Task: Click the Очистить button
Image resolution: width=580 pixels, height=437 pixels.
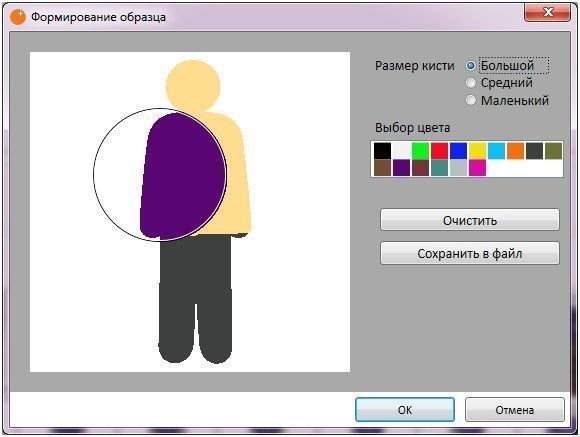Action: click(470, 220)
